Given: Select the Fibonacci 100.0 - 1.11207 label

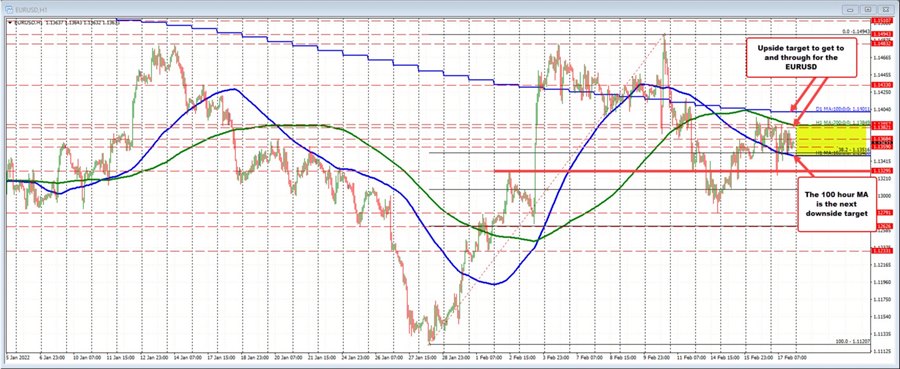Looking at the screenshot, I should click(x=853, y=341).
